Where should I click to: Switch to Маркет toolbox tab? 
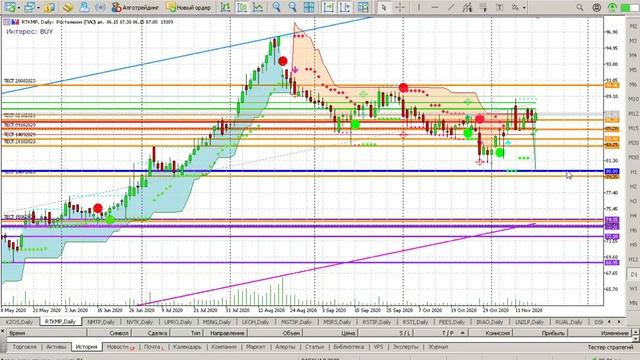[256, 347]
